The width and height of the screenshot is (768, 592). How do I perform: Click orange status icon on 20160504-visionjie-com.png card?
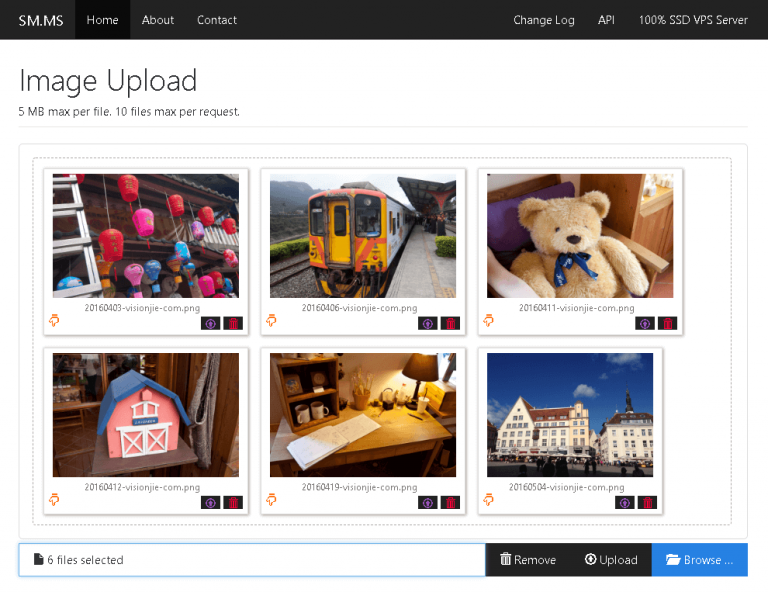[488, 499]
